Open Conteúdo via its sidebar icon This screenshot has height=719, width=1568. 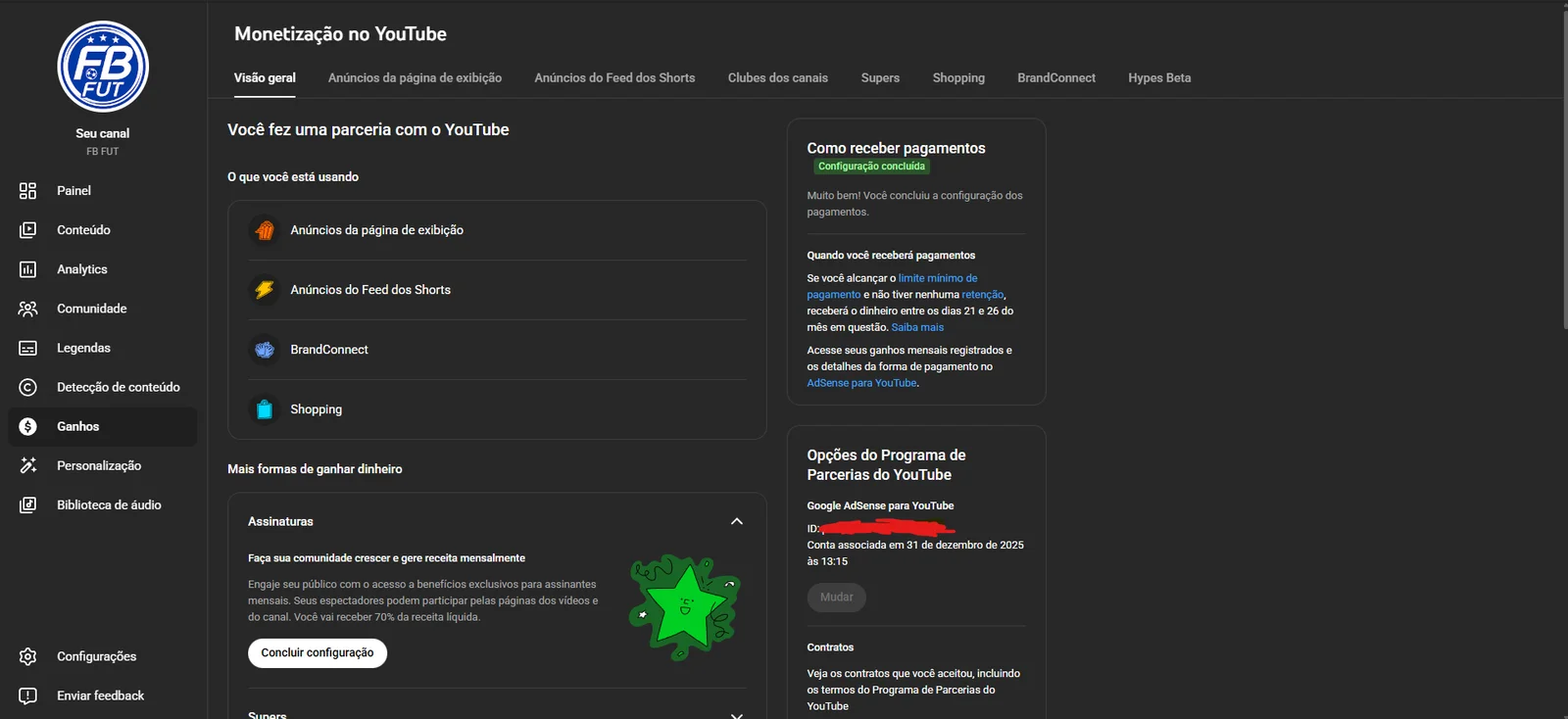[x=27, y=230]
